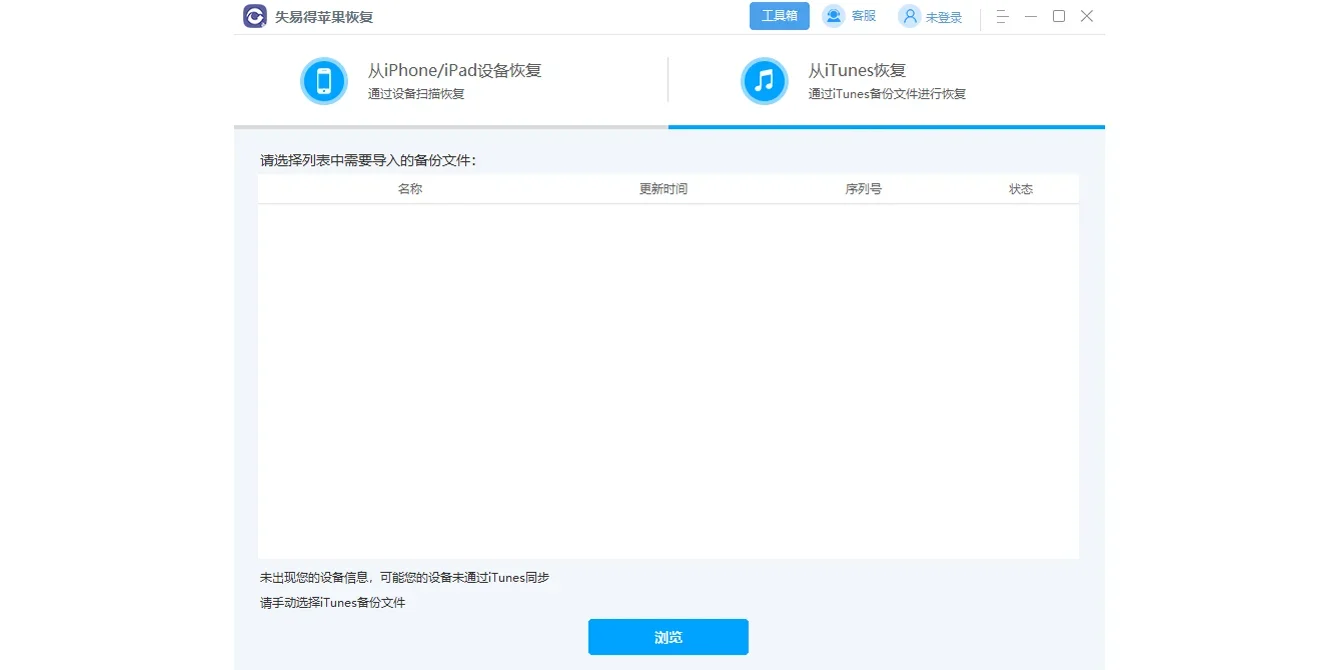Select the 通过iTunes备份文件进行恢复 subtitle text
Screen dimensions: 1340x670
coord(887,94)
